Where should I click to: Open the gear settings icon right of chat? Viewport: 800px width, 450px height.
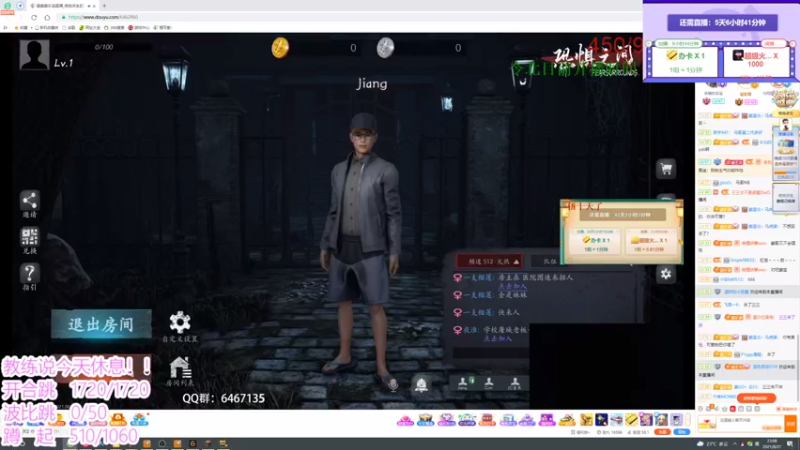point(666,274)
